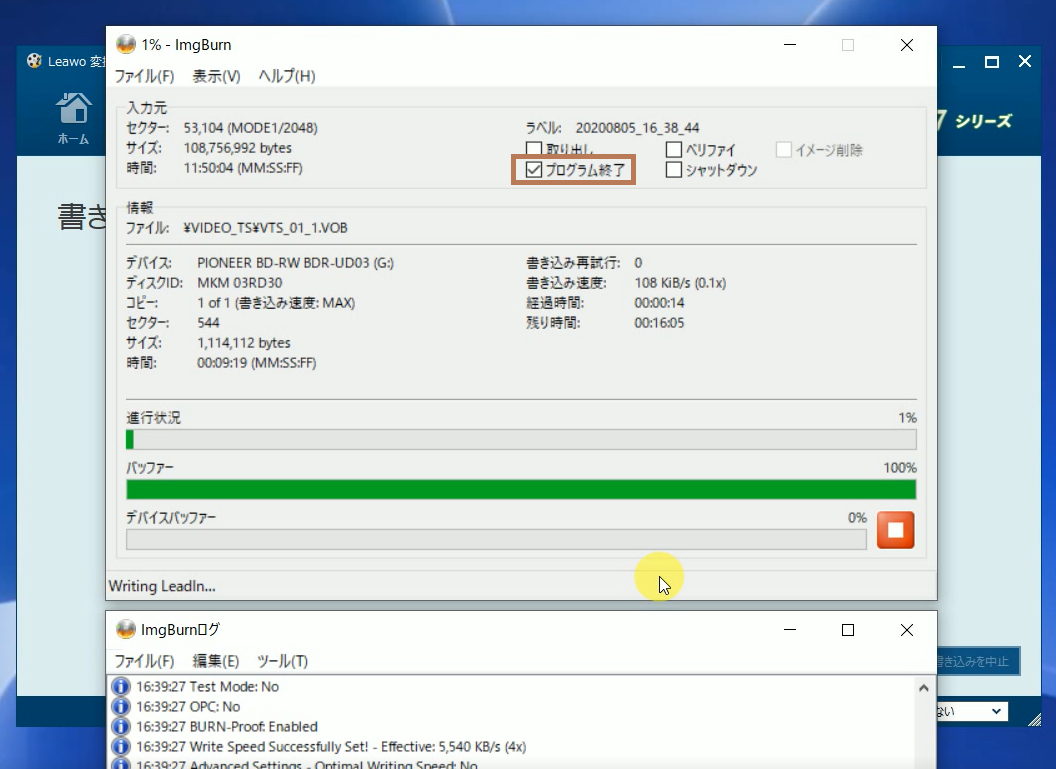Screen dimensions: 1056x769
Task: Click the ImgBurn Log window title icon
Action: click(125, 630)
